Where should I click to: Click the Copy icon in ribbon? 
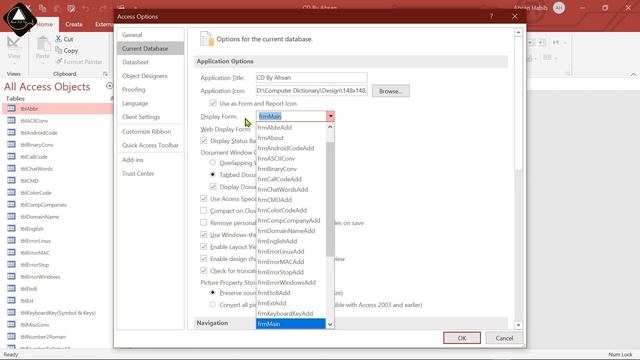click(x=58, y=50)
